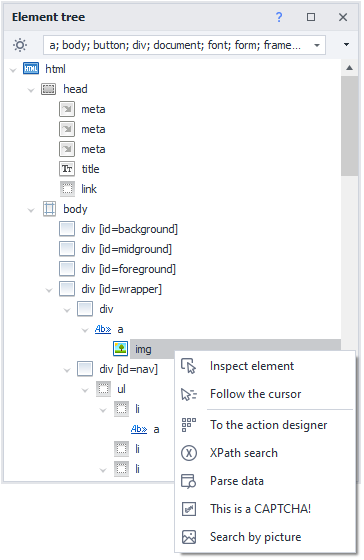Select This is a CAPTCHA! entry
This screenshot has width=364, height=560.
coord(265,509)
